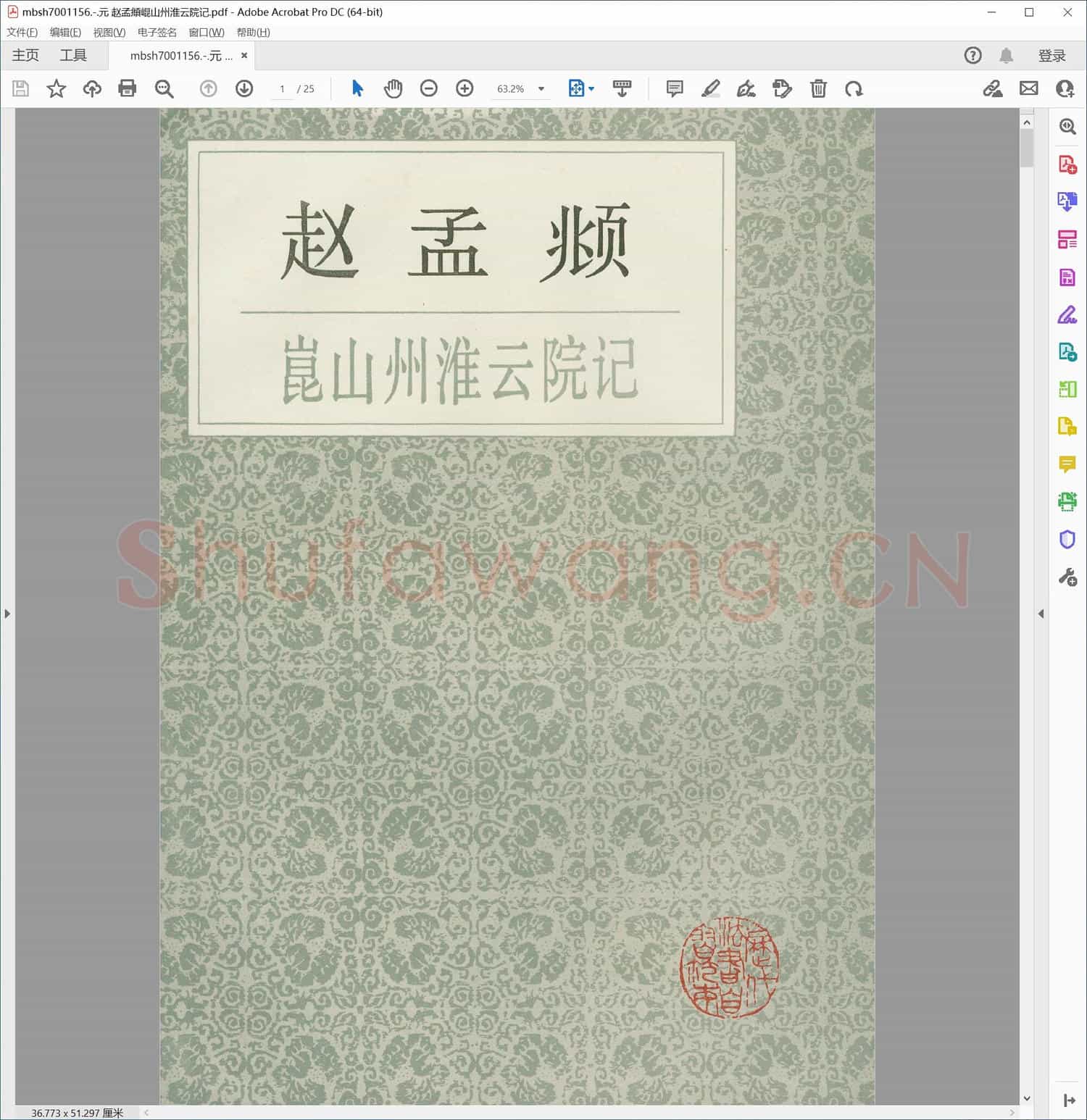Click the 登录 sign-in button

[x=1051, y=56]
